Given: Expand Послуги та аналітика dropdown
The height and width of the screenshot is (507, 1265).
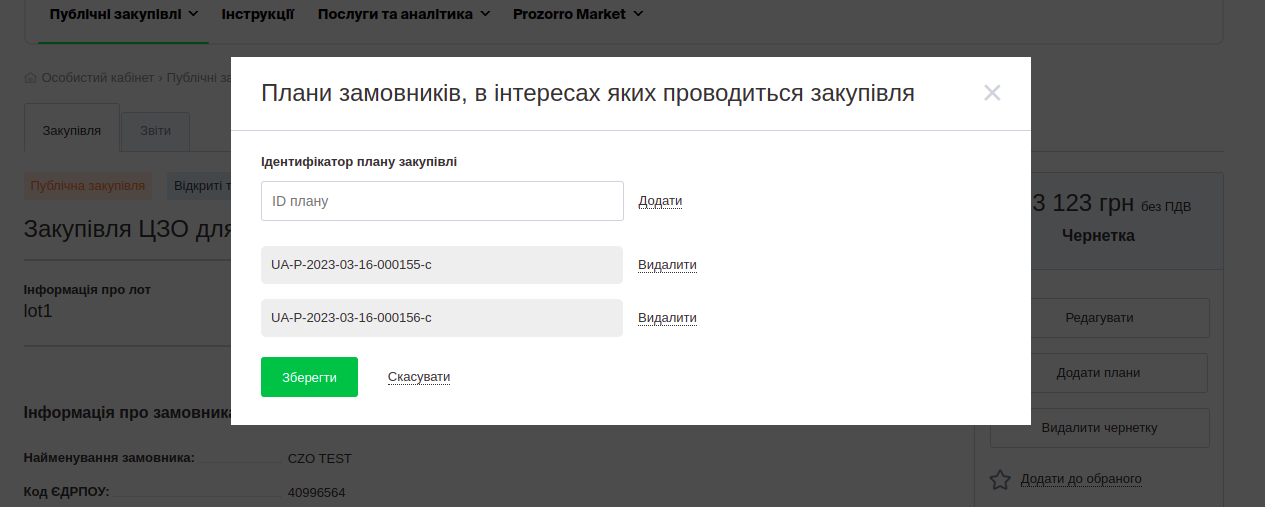Looking at the screenshot, I should point(403,14).
